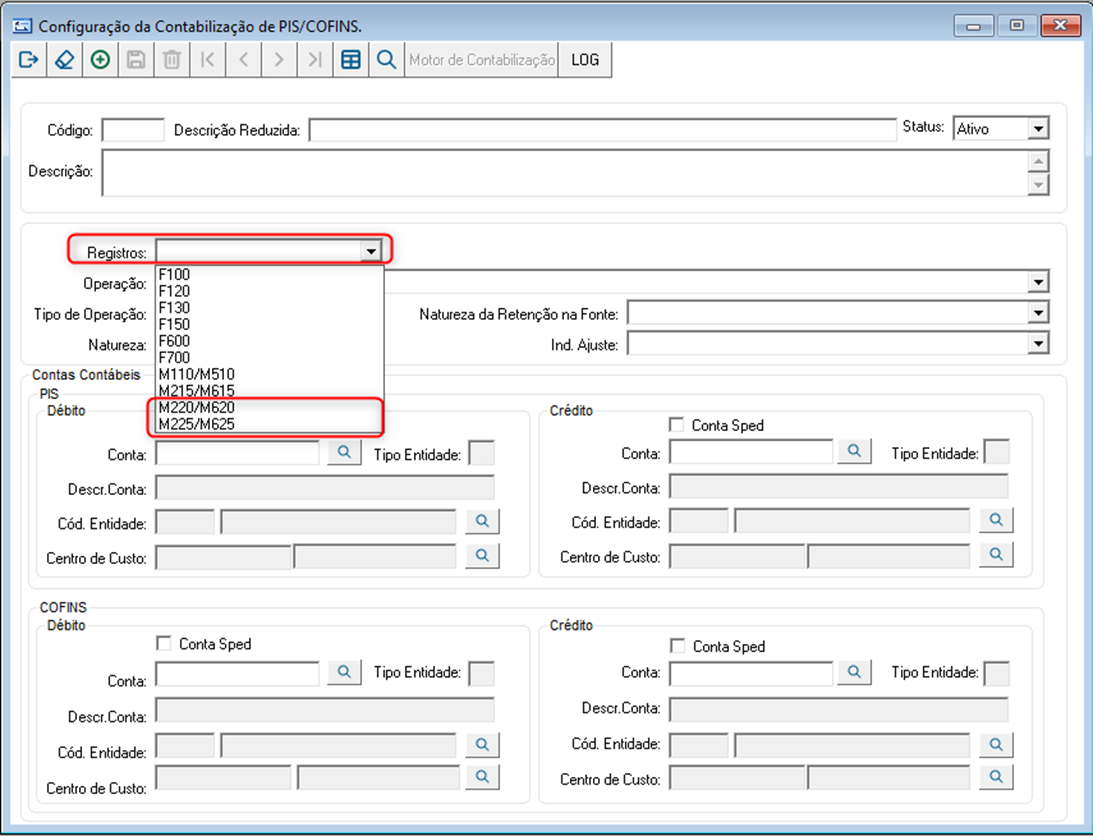Click the PIS Crédito Conta field
The image size is (1093, 836).
point(751,452)
